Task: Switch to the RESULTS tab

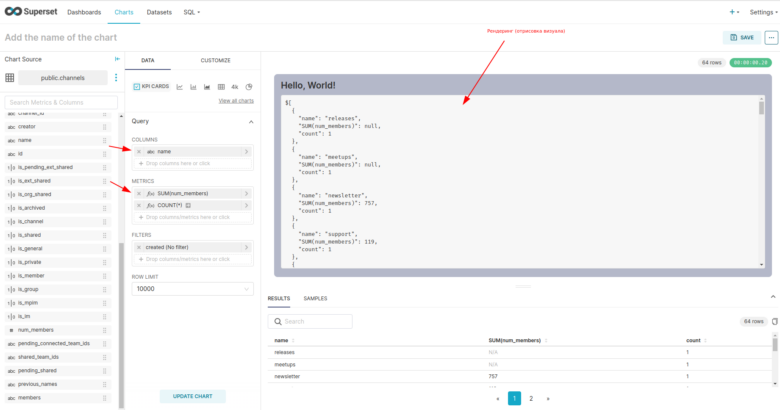Action: pos(279,299)
